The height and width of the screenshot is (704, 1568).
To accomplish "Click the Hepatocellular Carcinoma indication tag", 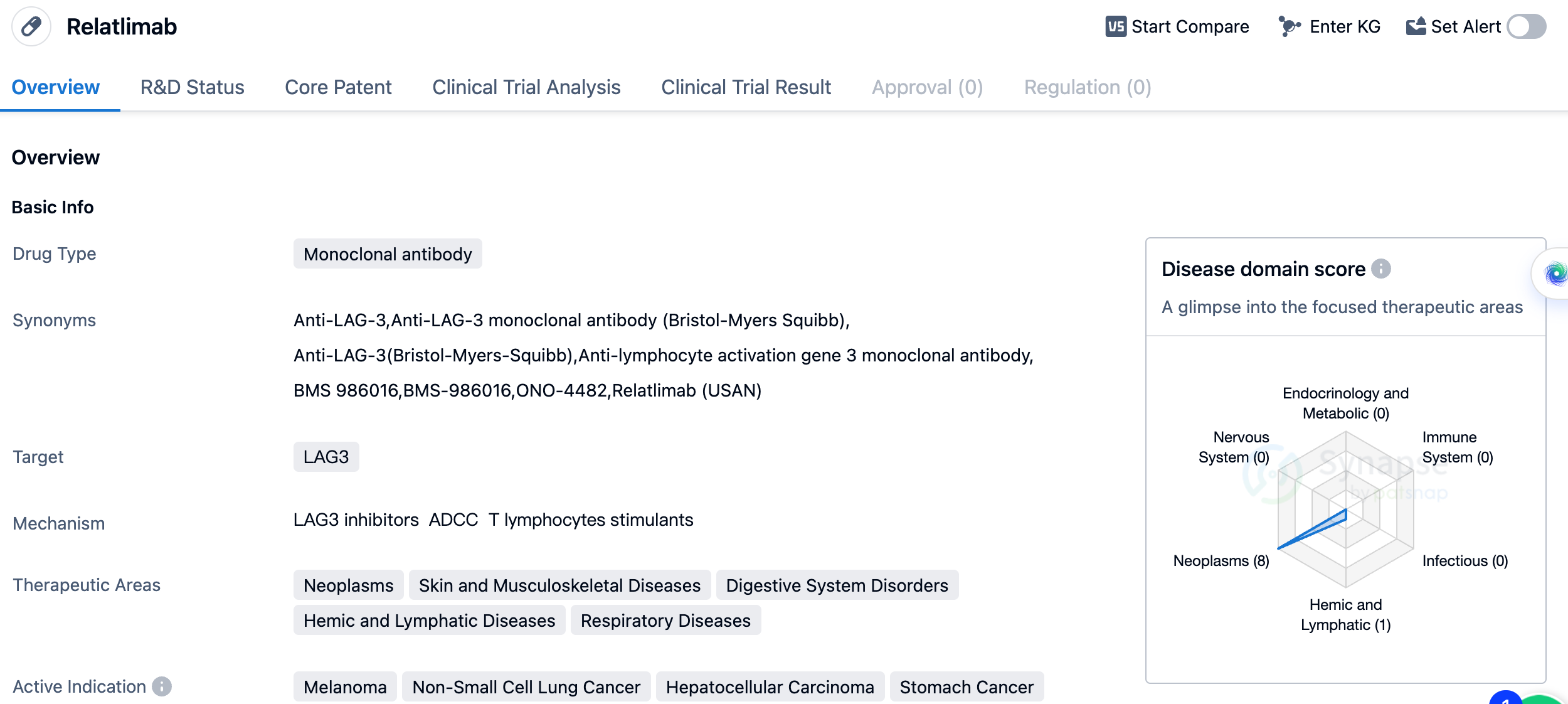I will tap(770, 687).
